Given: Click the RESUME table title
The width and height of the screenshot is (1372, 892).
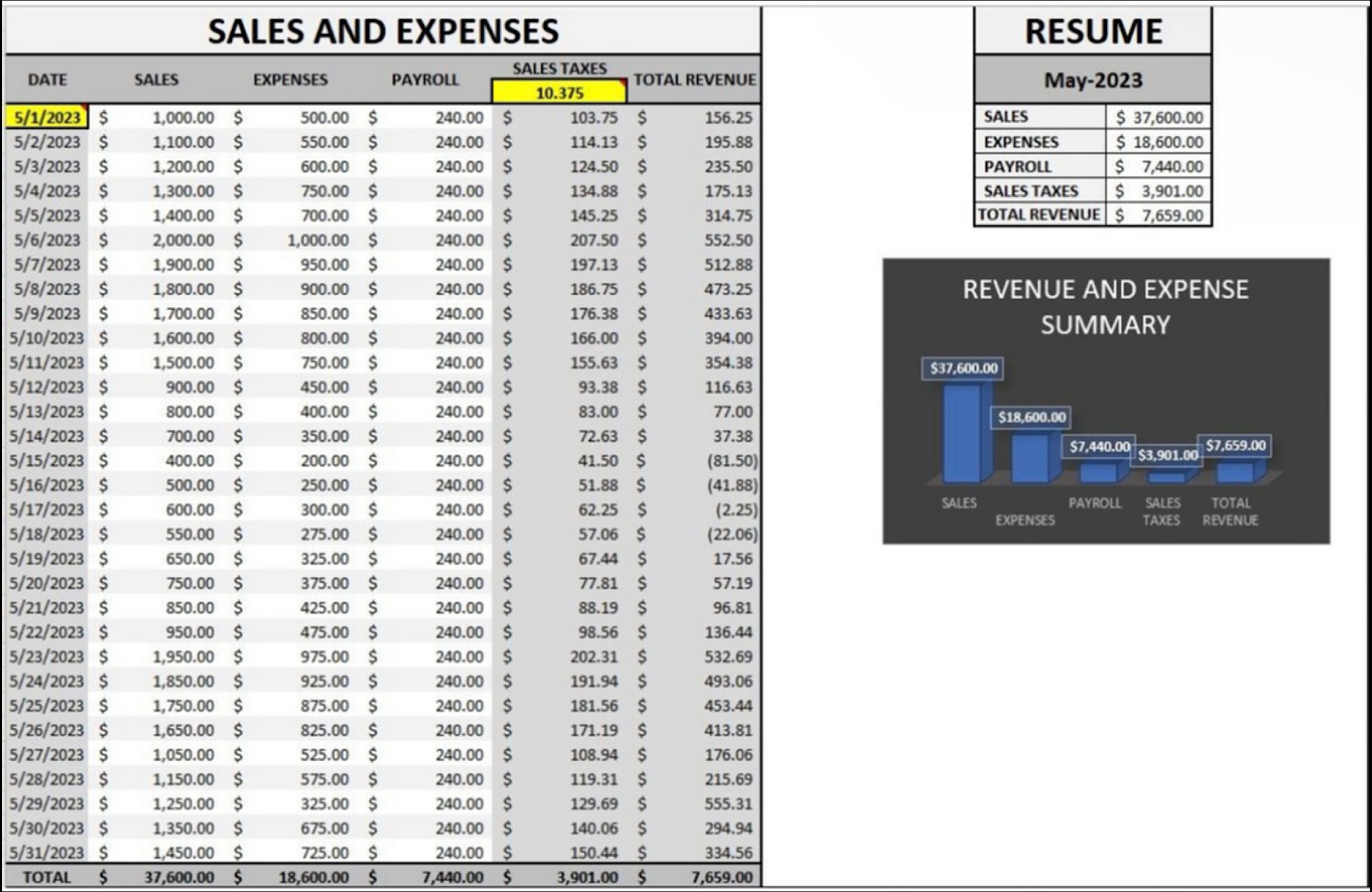Looking at the screenshot, I should (x=1093, y=30).
